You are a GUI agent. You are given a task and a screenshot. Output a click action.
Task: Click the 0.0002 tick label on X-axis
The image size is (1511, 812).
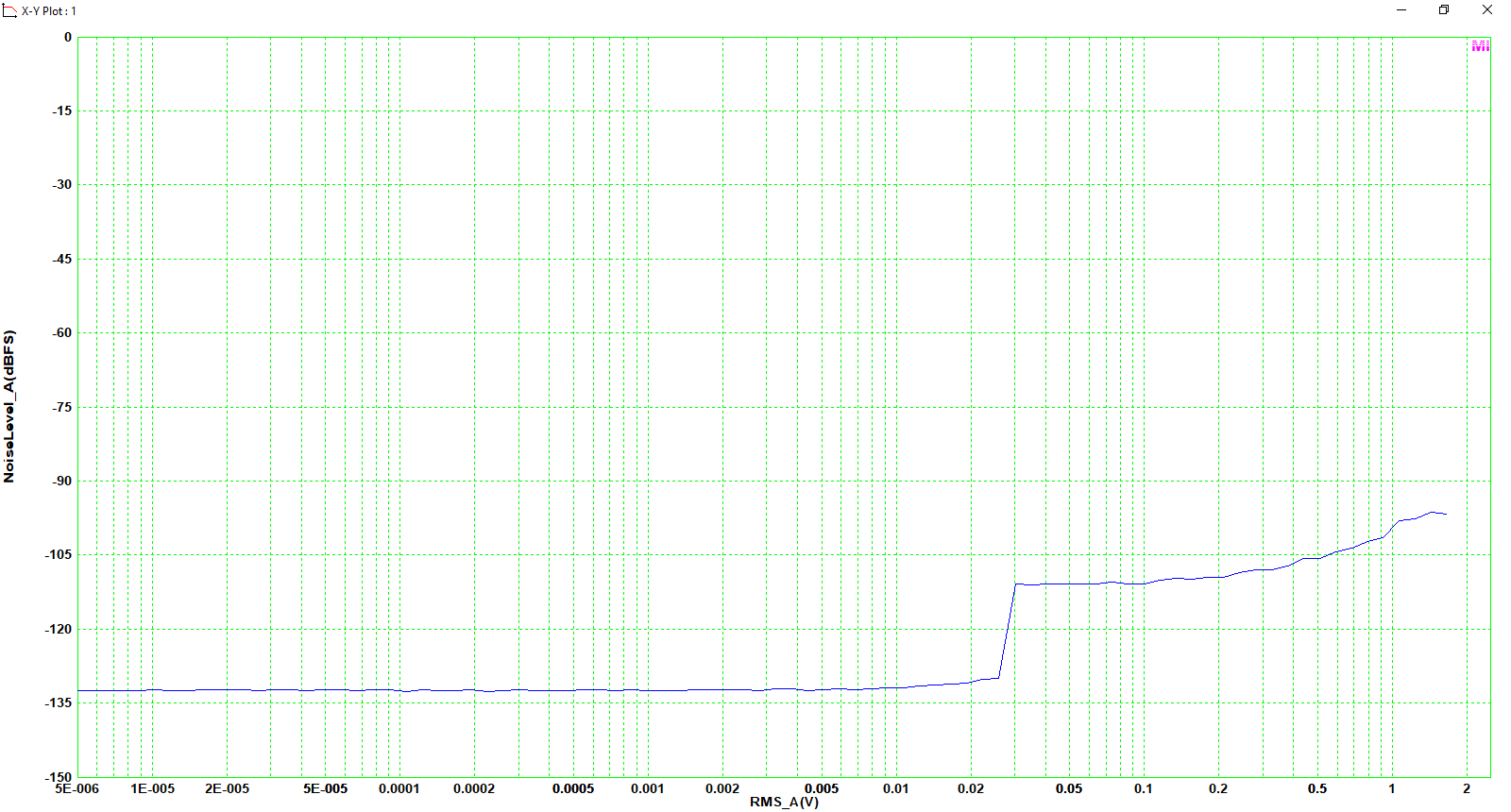[474, 788]
